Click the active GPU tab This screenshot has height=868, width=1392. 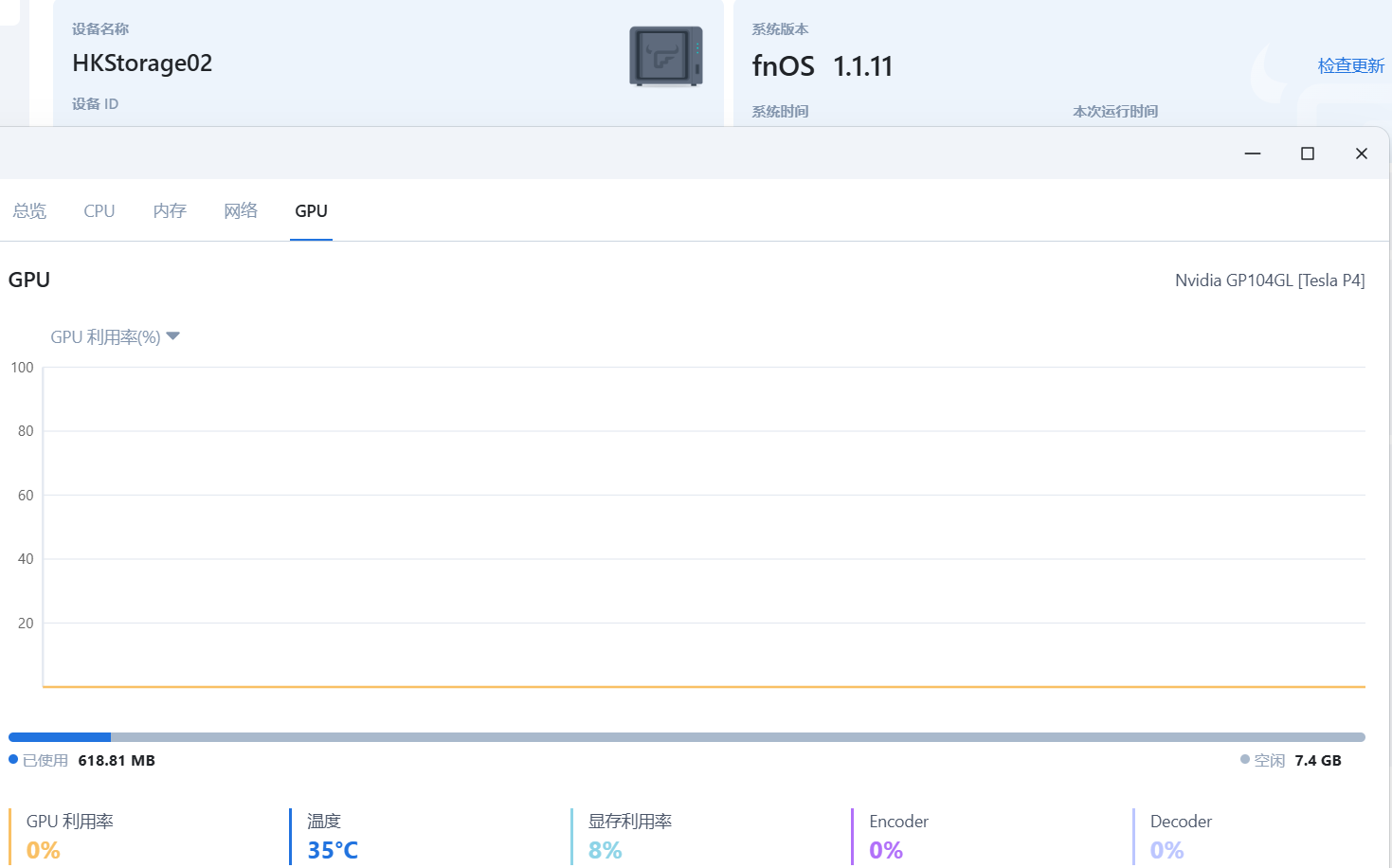coord(311,211)
